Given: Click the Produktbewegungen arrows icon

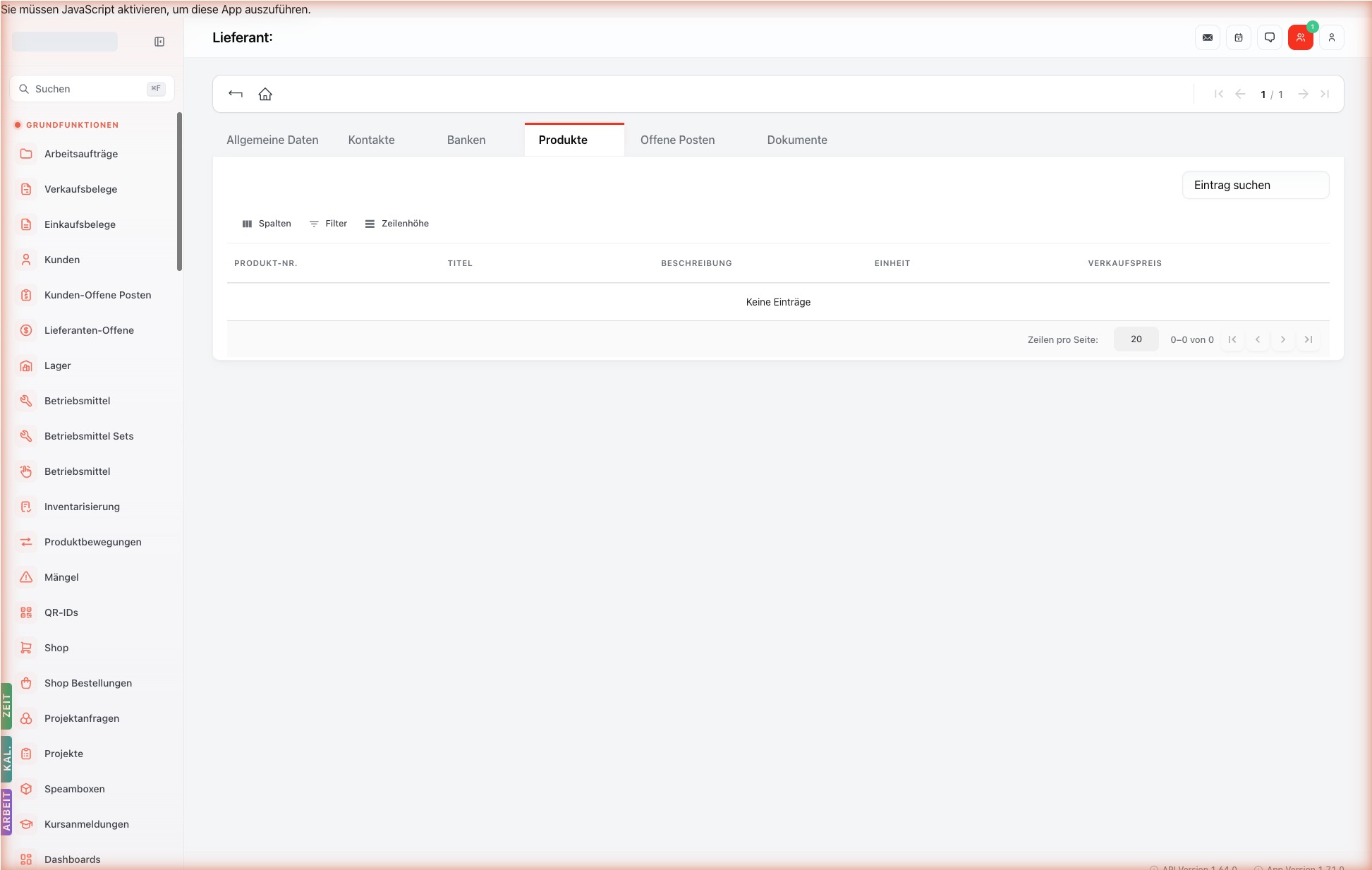Looking at the screenshot, I should click(x=26, y=542).
